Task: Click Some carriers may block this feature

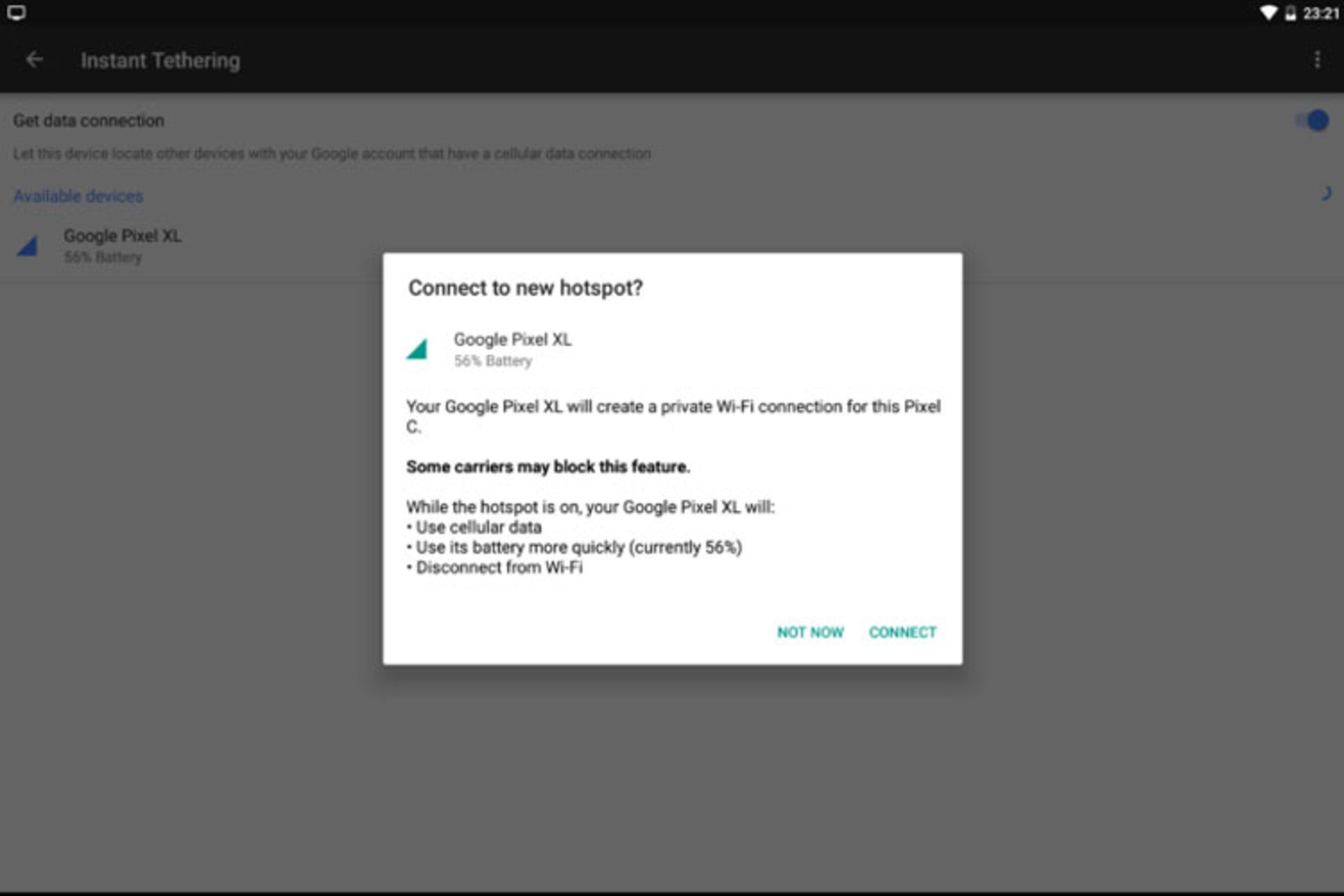Action: [x=547, y=467]
